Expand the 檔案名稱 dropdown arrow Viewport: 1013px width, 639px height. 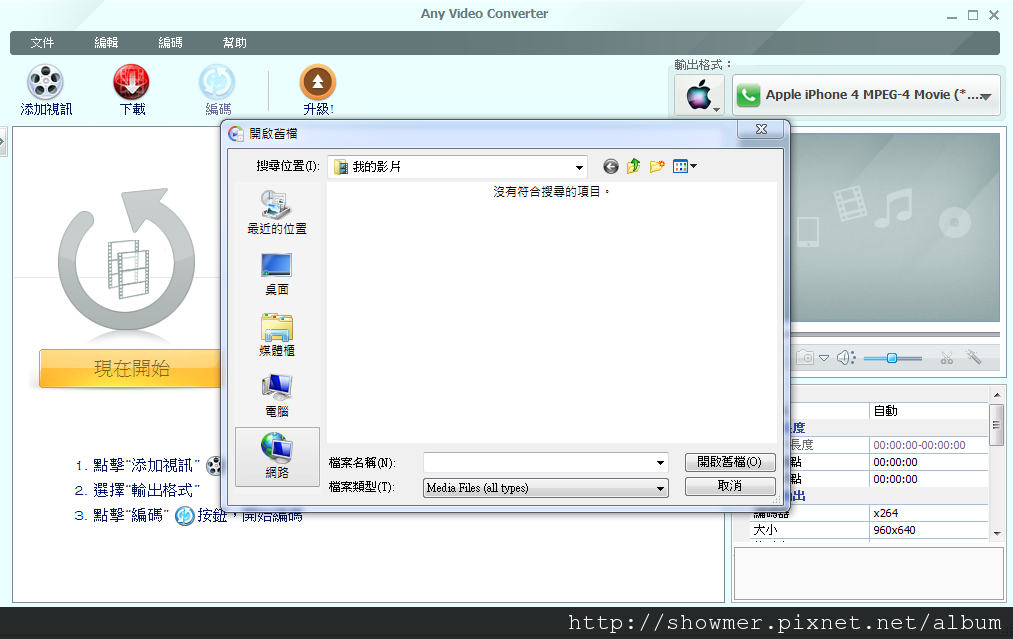[x=660, y=463]
